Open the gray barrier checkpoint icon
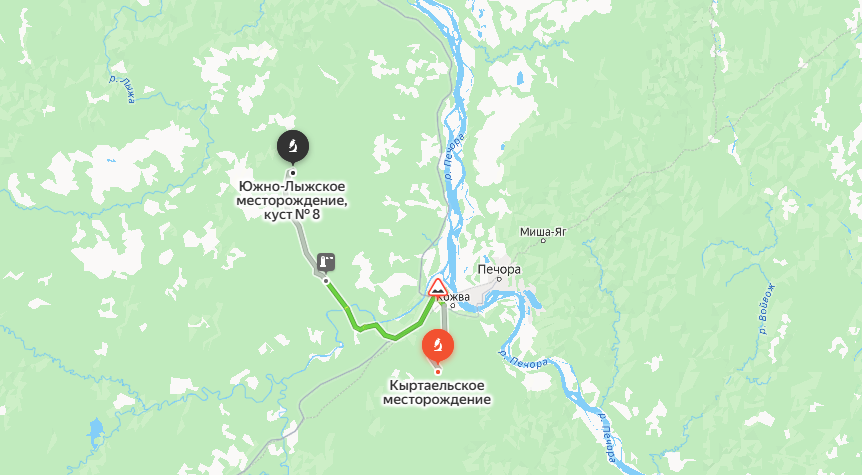Screen dimensions: 862x475 click(327, 262)
